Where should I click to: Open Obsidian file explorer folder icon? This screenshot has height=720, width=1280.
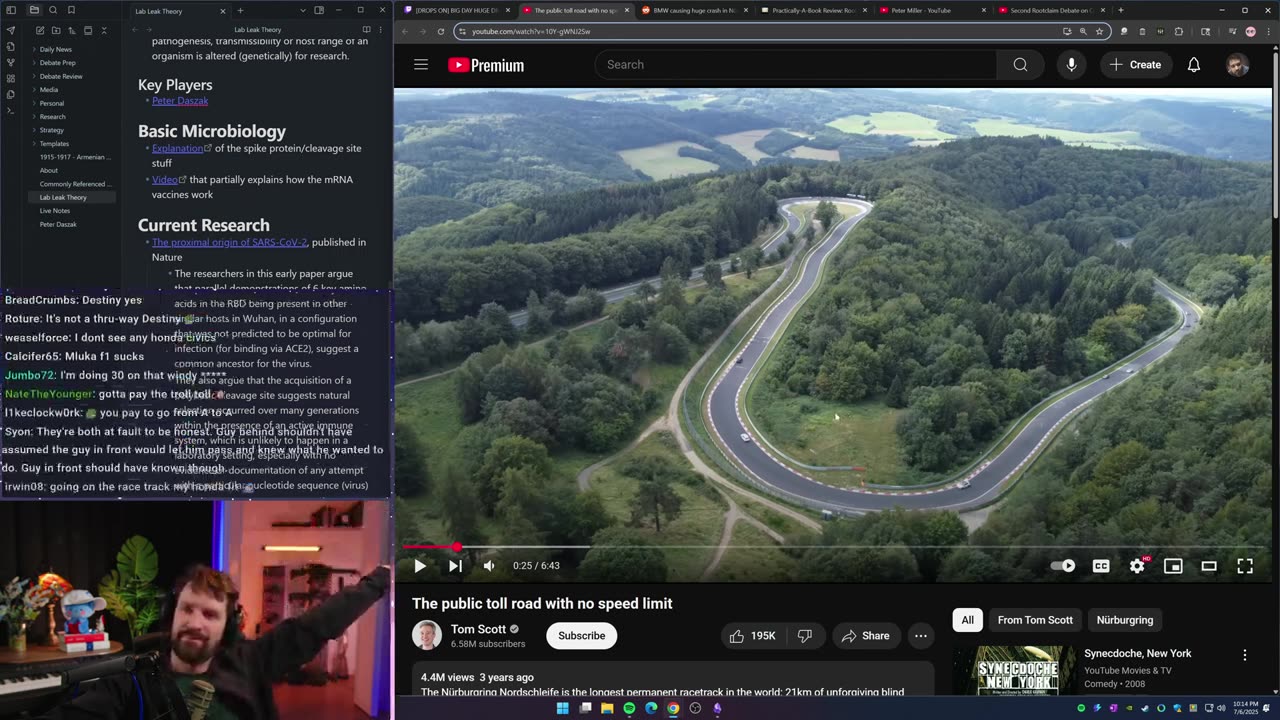click(34, 10)
